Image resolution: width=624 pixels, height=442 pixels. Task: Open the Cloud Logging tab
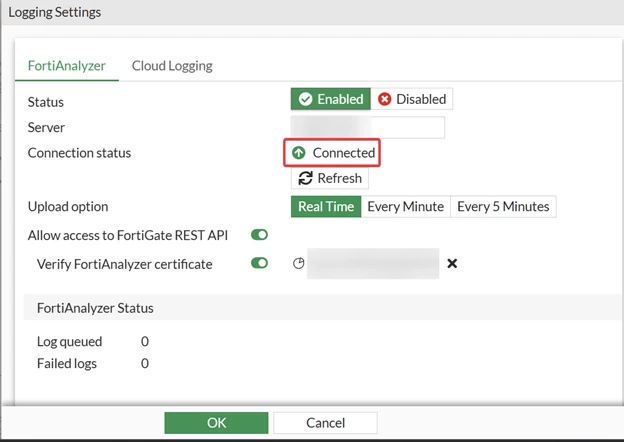(172, 66)
